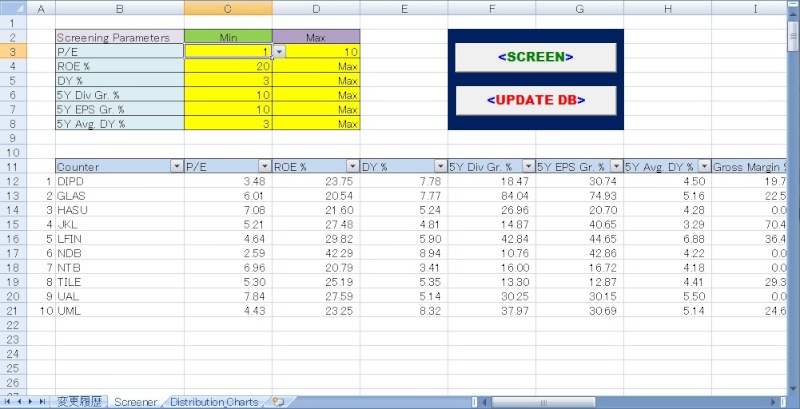The height and width of the screenshot is (409, 800).
Task: Click DY value 8.32 for UML
Action: (404, 311)
